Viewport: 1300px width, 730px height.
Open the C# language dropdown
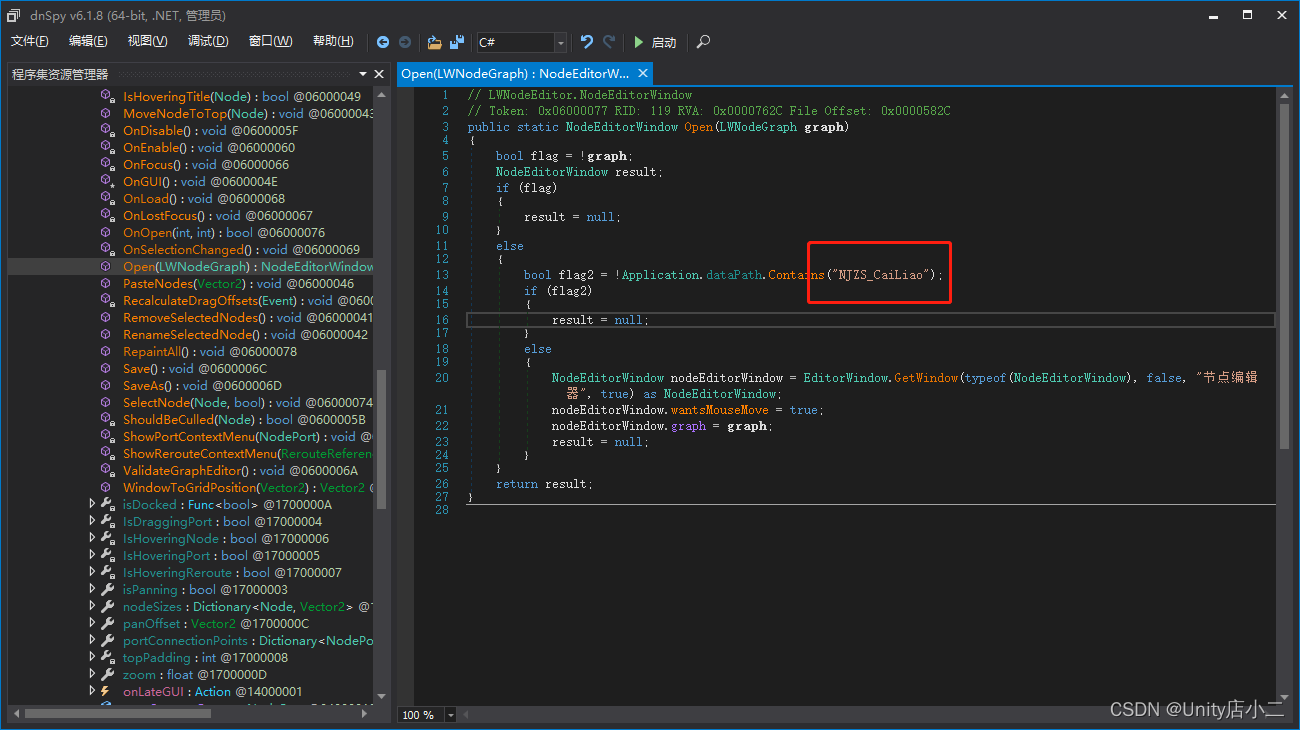point(559,42)
